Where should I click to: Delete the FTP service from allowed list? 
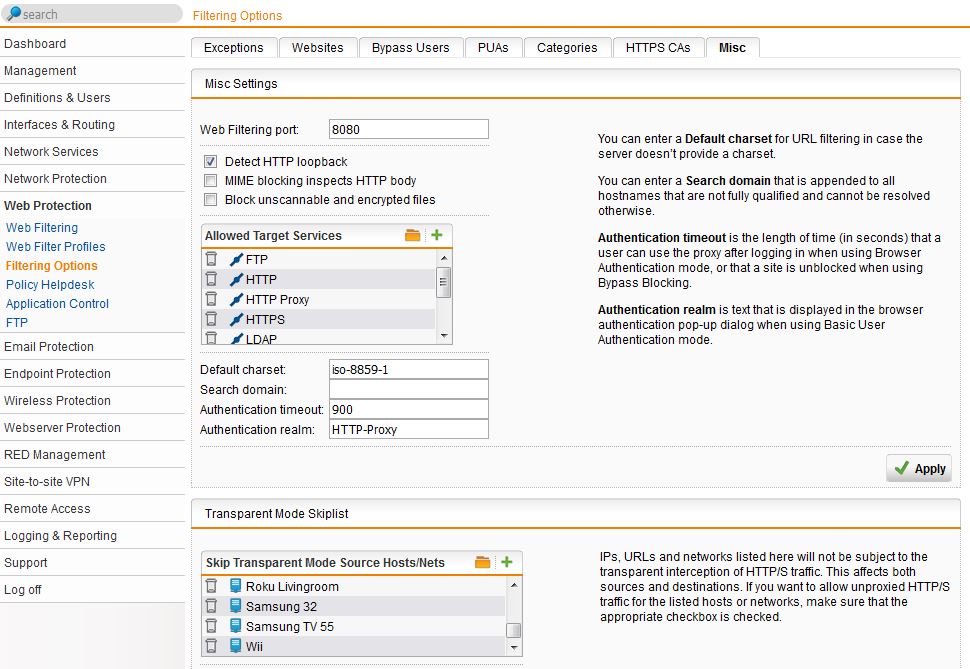212,259
